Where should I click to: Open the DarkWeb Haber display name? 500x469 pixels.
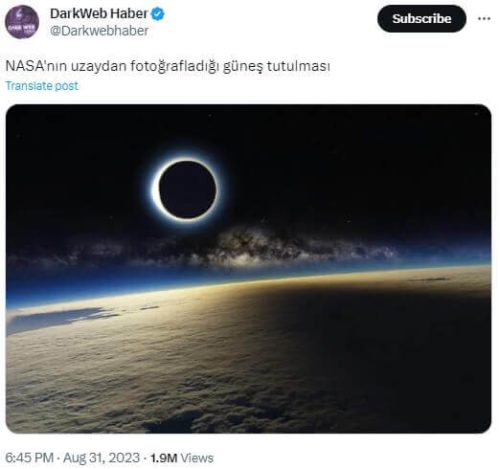point(98,14)
